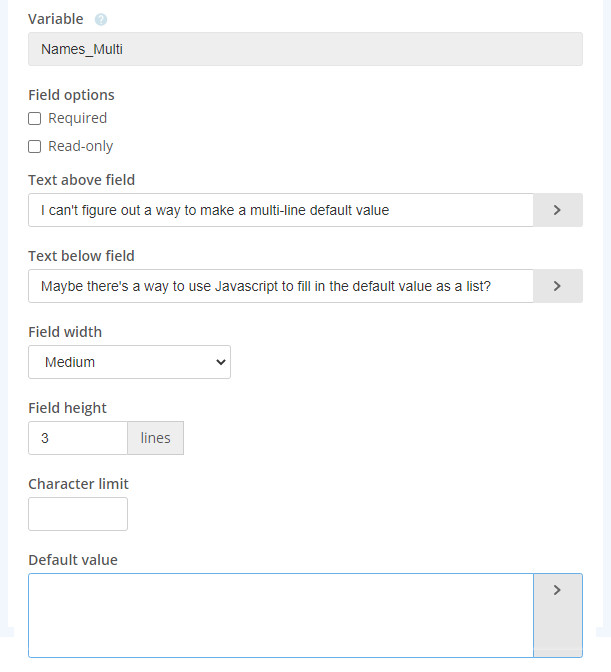Click the Default value label
Image resolution: width=611 pixels, height=672 pixels.
click(x=73, y=560)
